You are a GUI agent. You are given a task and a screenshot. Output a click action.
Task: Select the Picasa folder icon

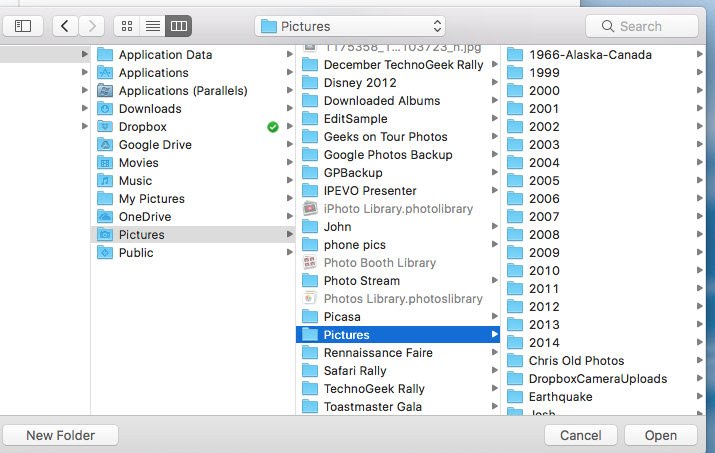coord(310,317)
